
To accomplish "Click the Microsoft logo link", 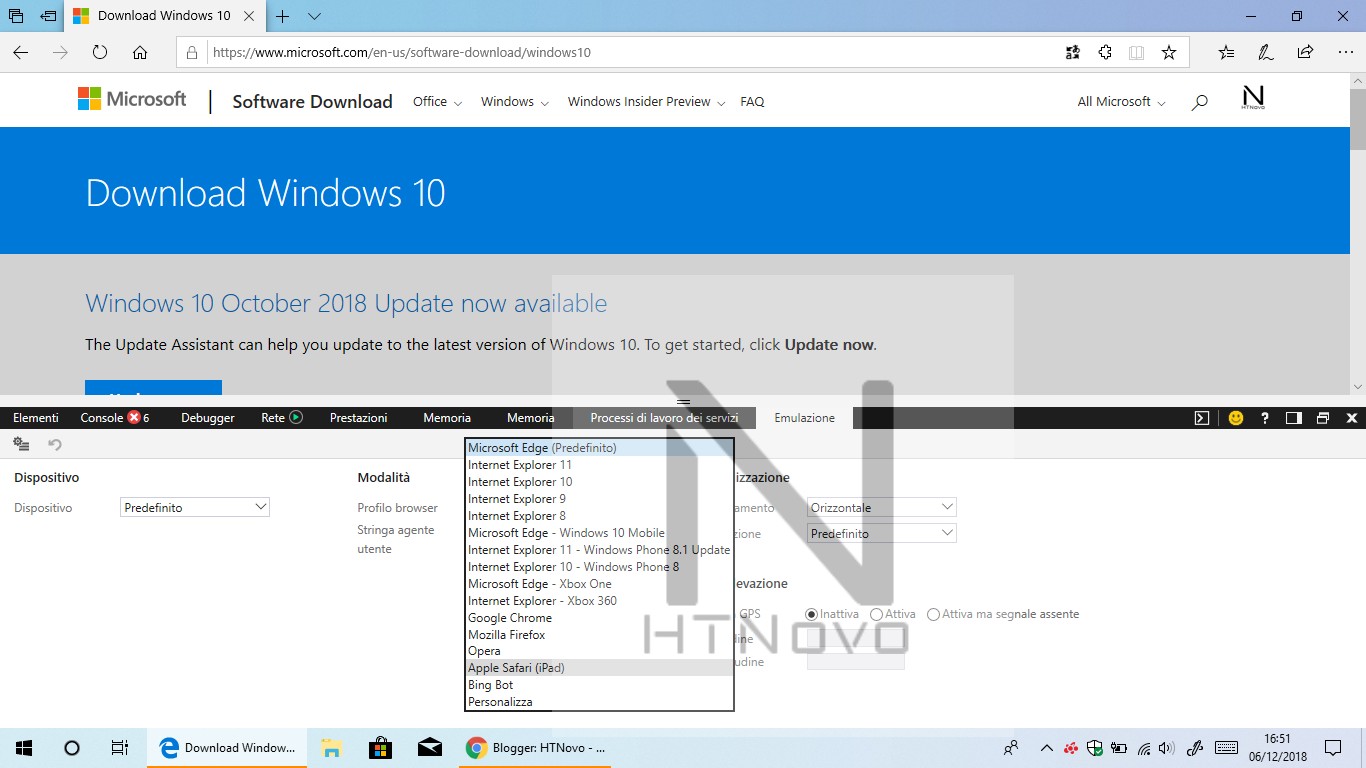I will 132,99.
